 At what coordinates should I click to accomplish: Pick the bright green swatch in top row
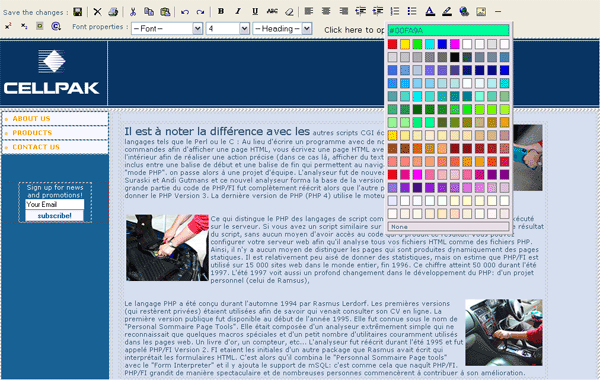pyautogui.click(x=417, y=44)
